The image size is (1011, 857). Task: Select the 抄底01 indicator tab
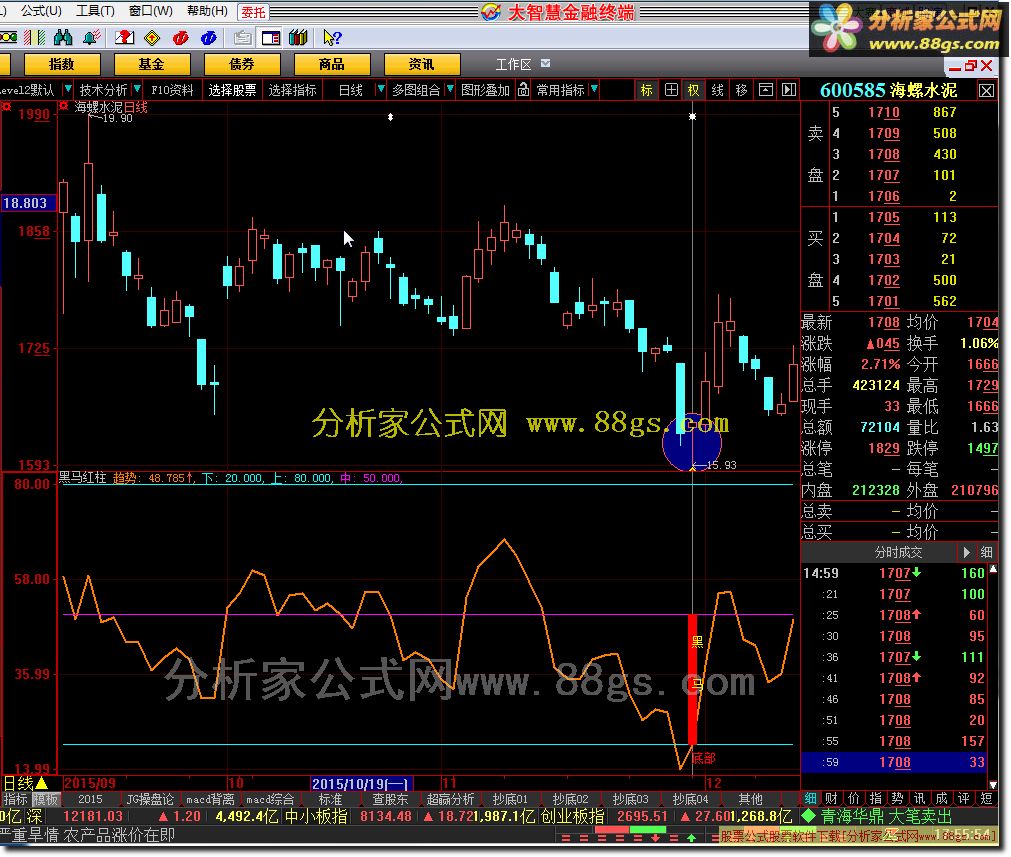pyautogui.click(x=510, y=799)
